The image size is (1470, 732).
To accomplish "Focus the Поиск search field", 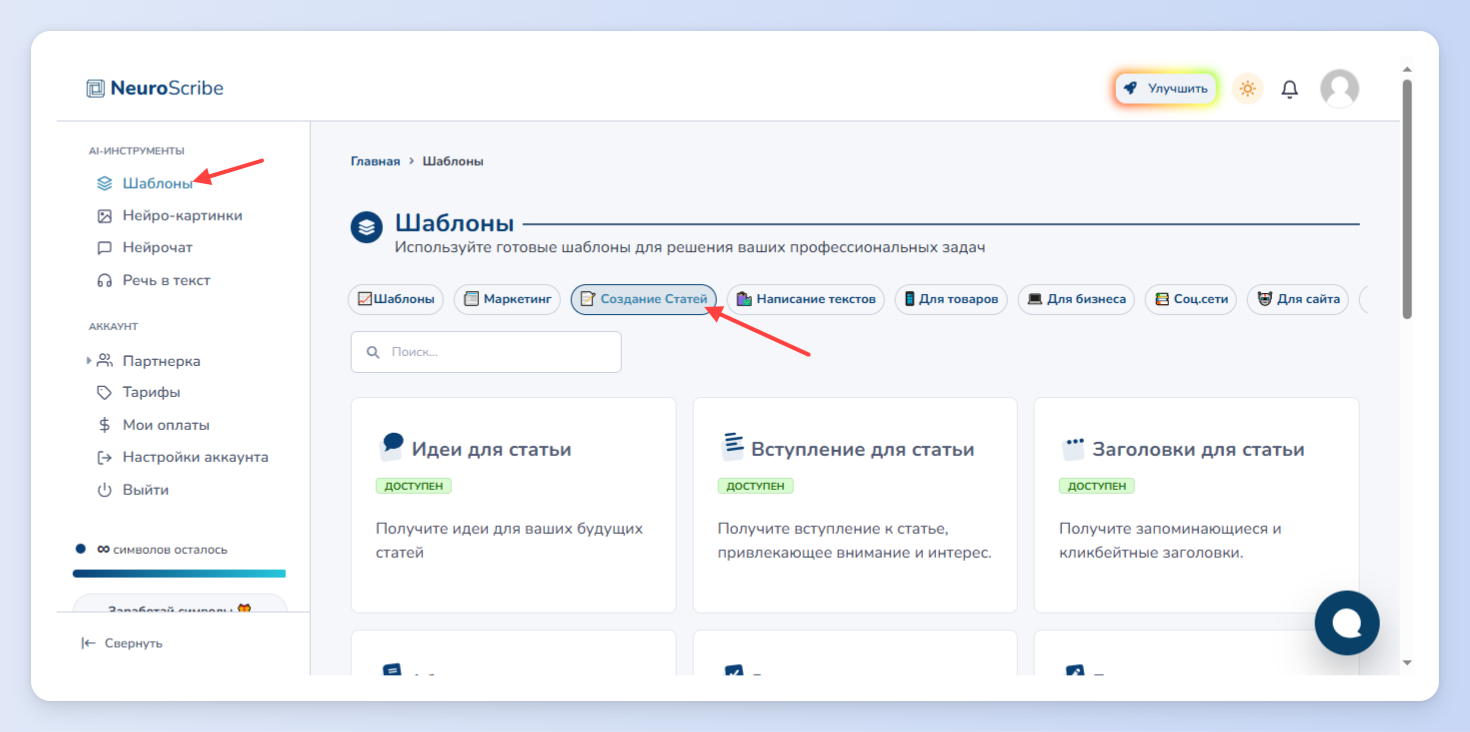I will point(486,352).
